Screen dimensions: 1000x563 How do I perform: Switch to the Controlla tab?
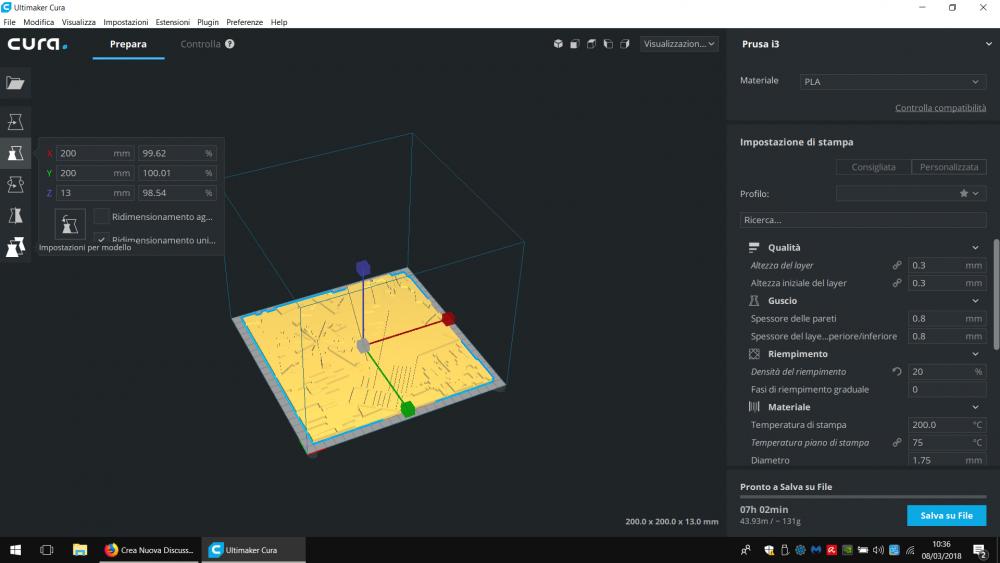click(x=200, y=44)
